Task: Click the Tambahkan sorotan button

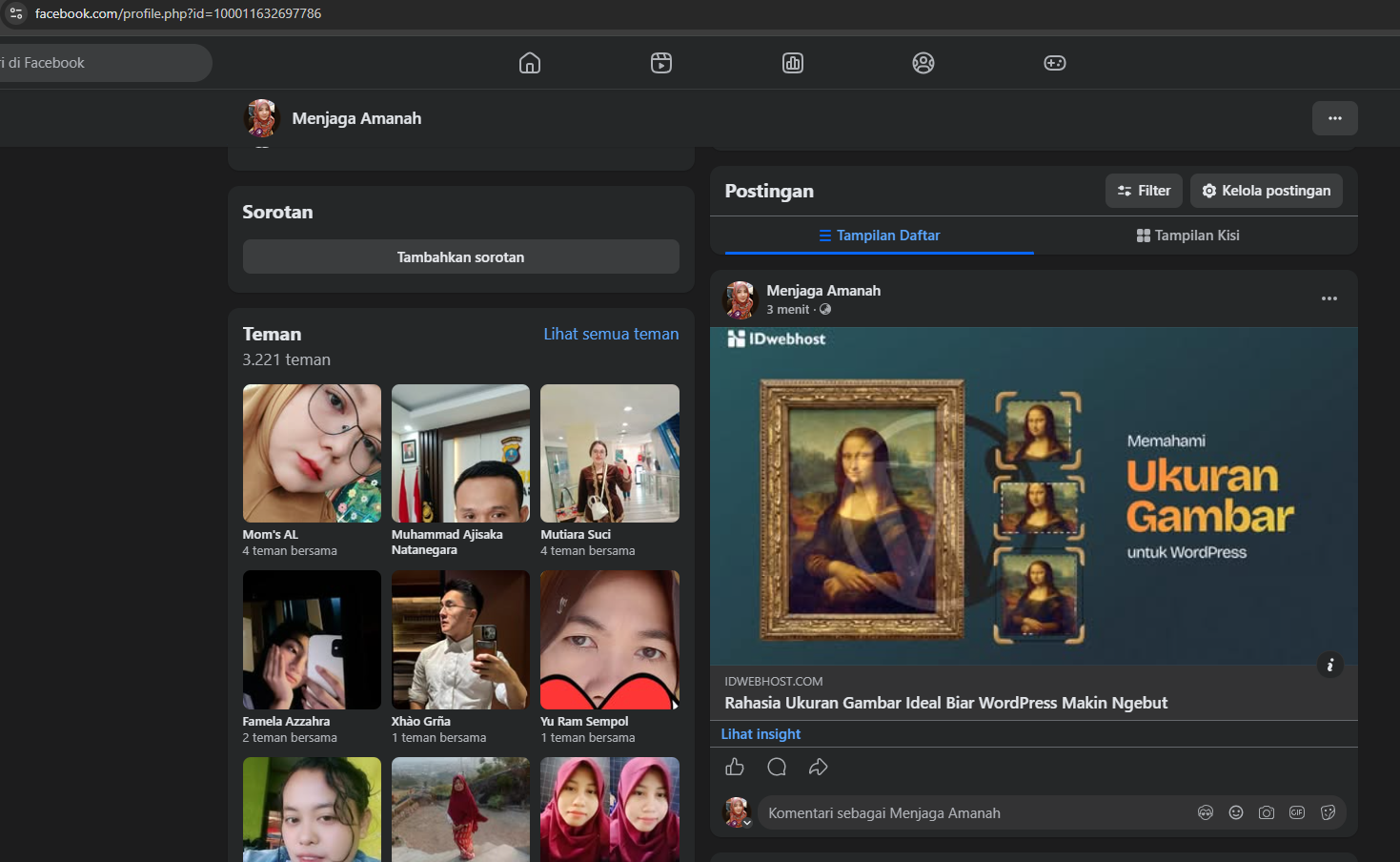Action: click(x=461, y=257)
